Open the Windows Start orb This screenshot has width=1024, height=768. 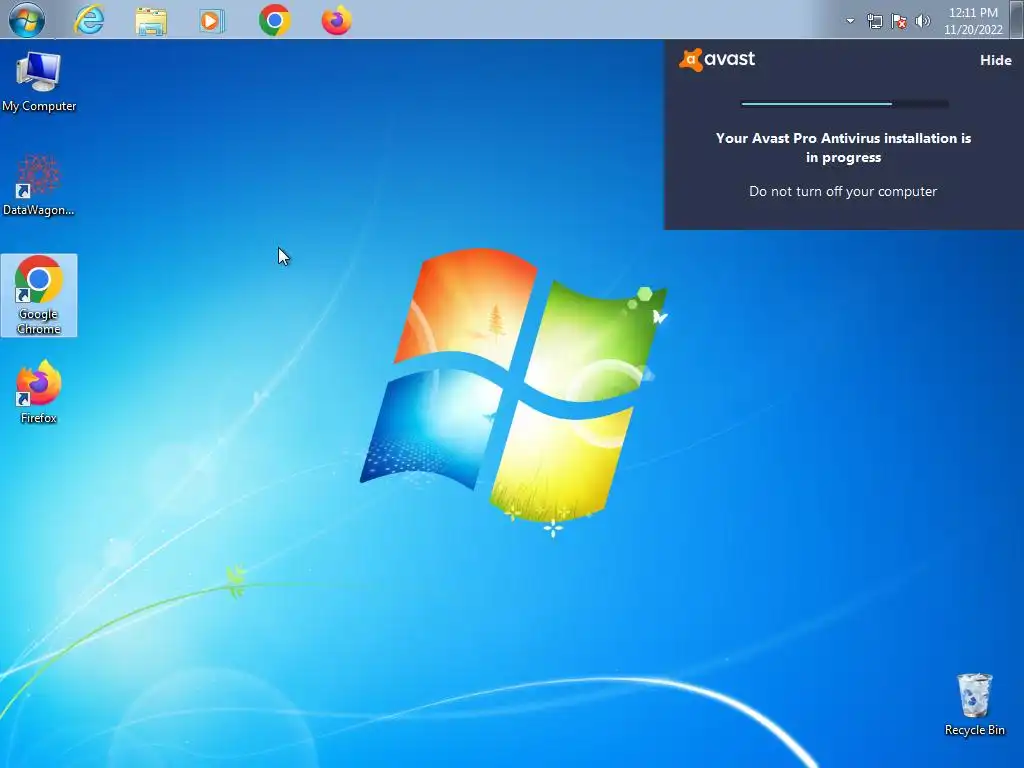27,20
